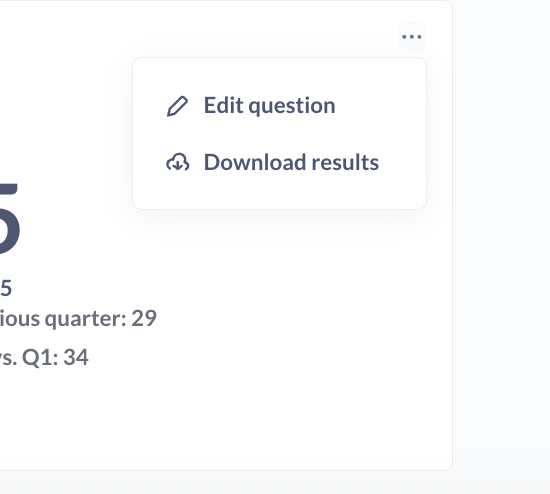Click the pencil icon beside Edit question
Viewport: 550px width, 494px height.
177,106
